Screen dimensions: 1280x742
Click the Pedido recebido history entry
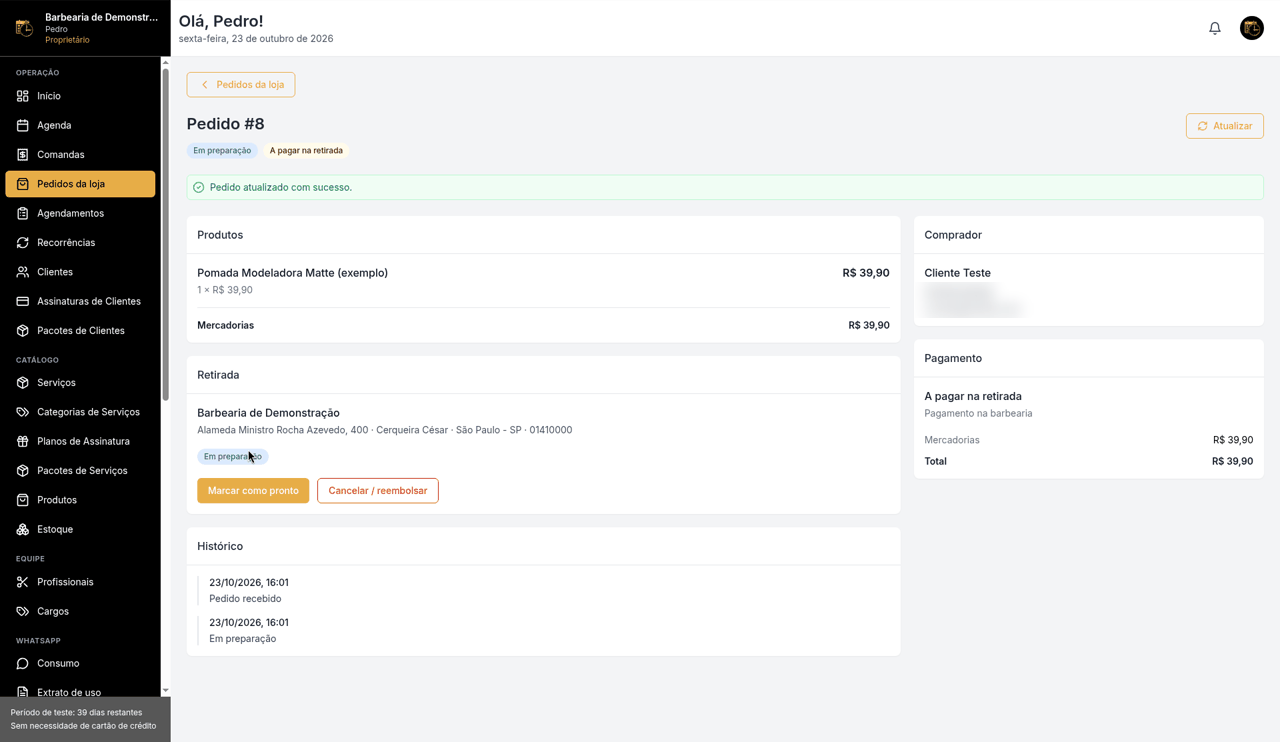coord(245,599)
